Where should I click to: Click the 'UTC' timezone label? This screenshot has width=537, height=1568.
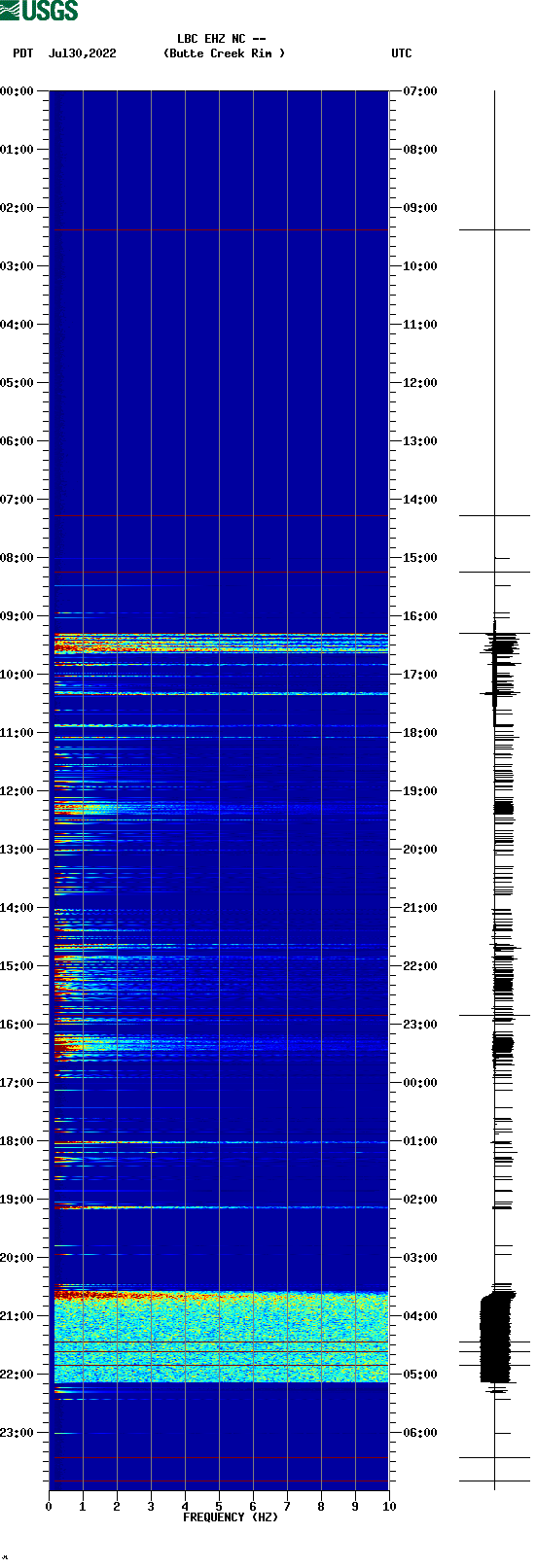click(402, 53)
